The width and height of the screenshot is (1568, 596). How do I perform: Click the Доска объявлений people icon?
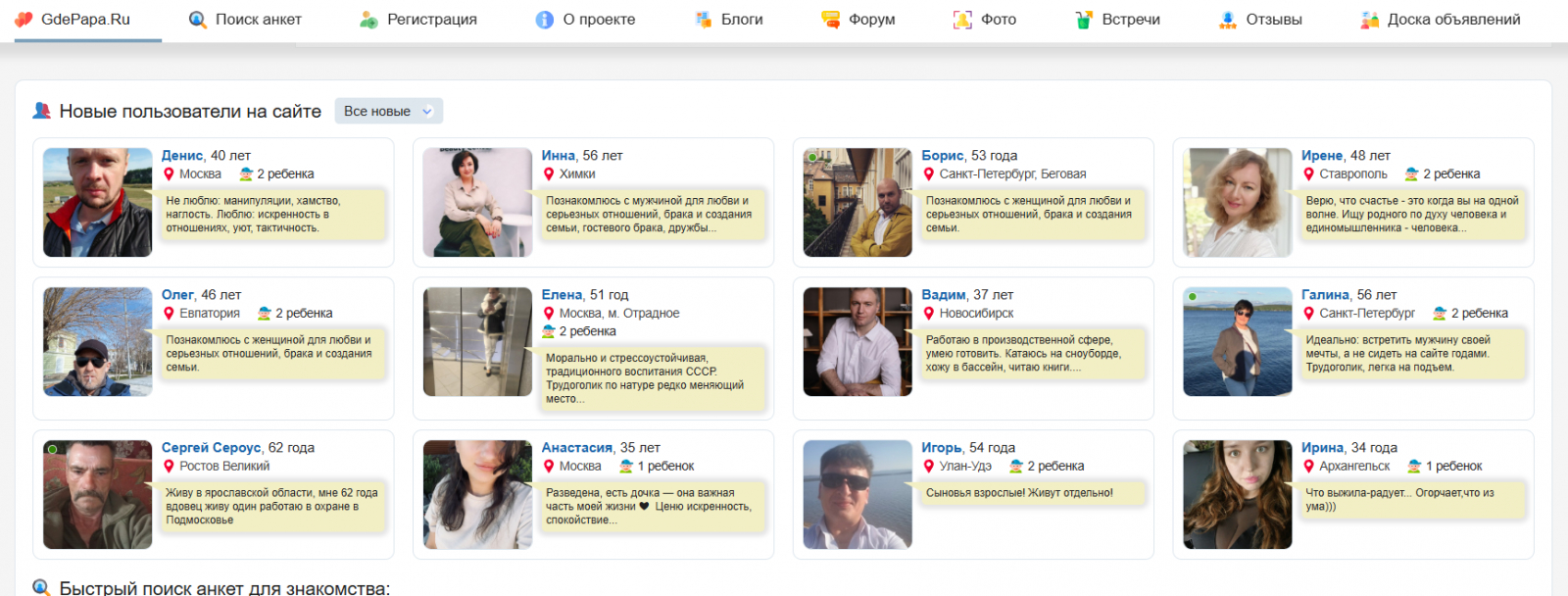(x=1370, y=20)
